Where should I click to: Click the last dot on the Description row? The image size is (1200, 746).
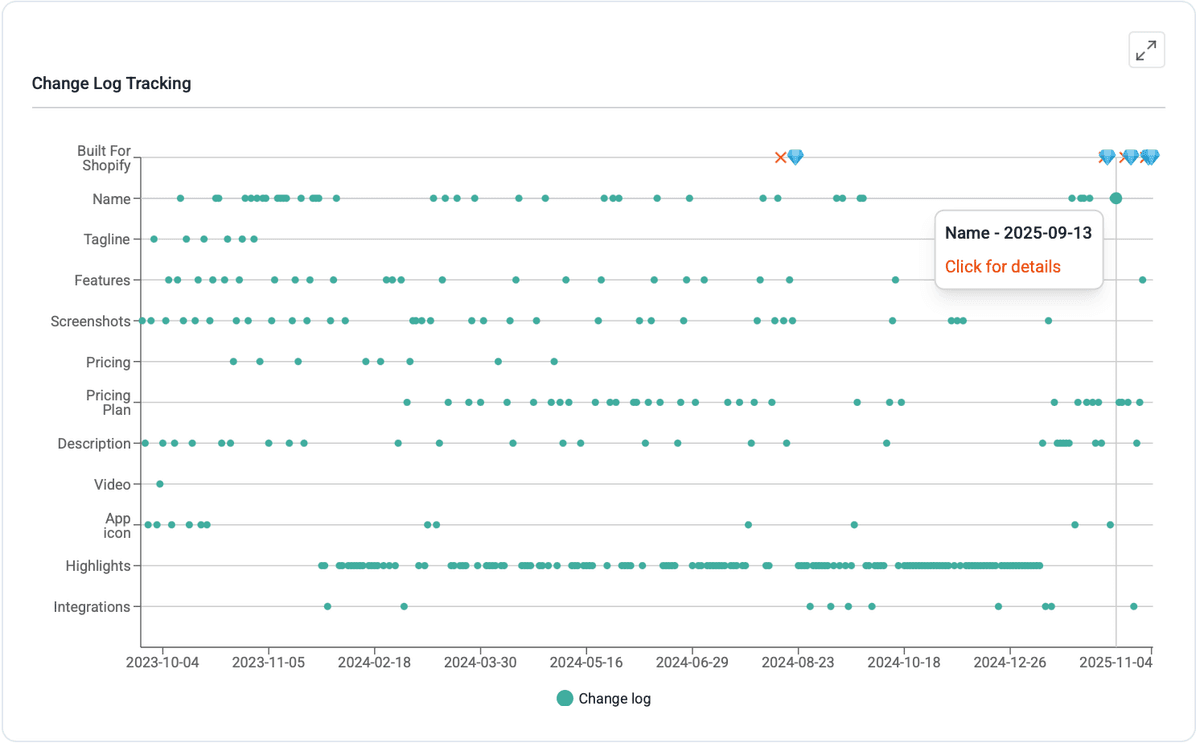(1137, 443)
